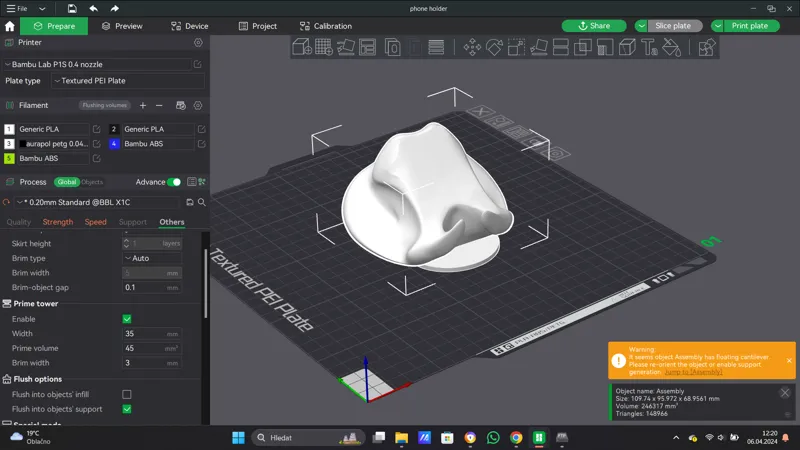The width and height of the screenshot is (800, 450).
Task: Open the Plate type dropdown
Action: coord(128,81)
